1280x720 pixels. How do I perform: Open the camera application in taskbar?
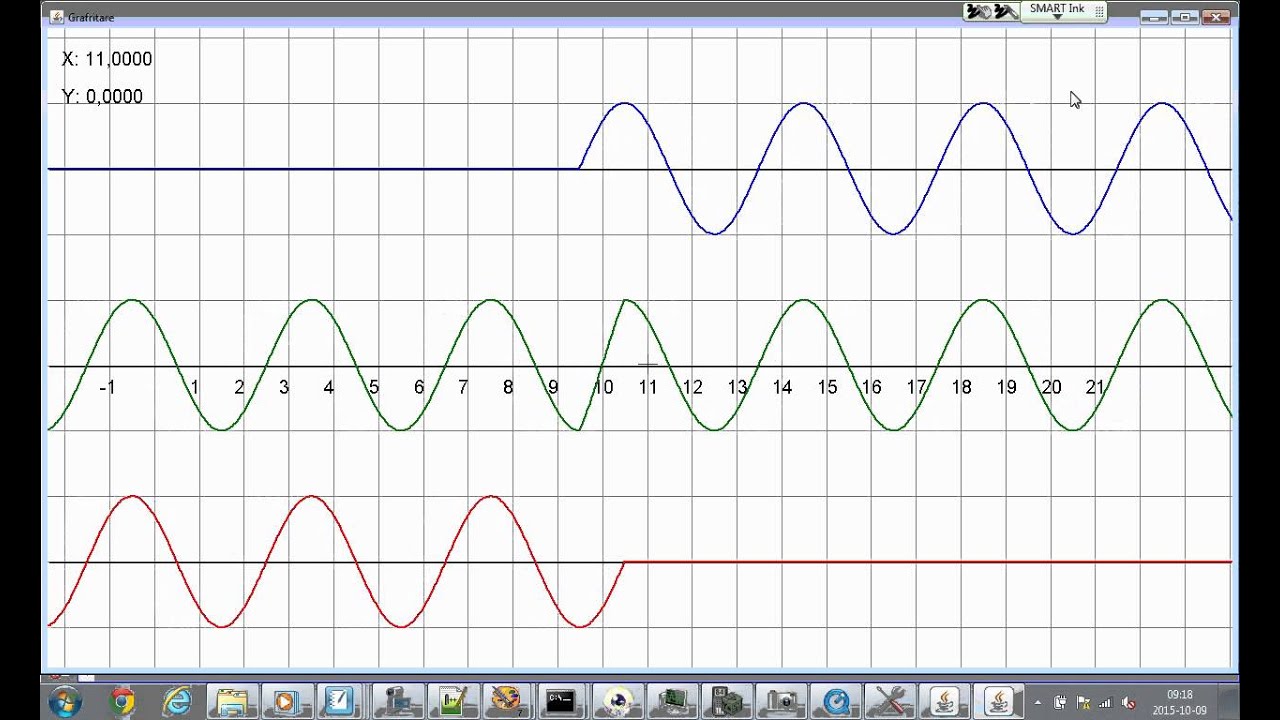click(x=780, y=702)
